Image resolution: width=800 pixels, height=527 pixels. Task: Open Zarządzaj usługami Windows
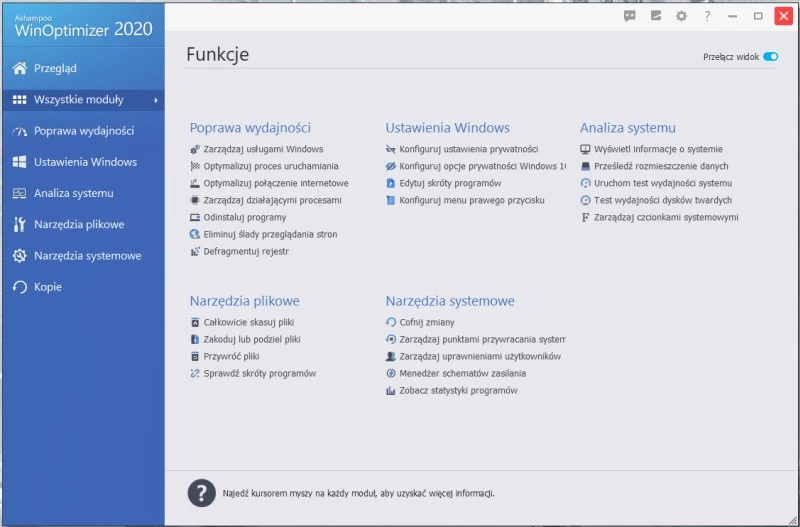[x=263, y=149]
